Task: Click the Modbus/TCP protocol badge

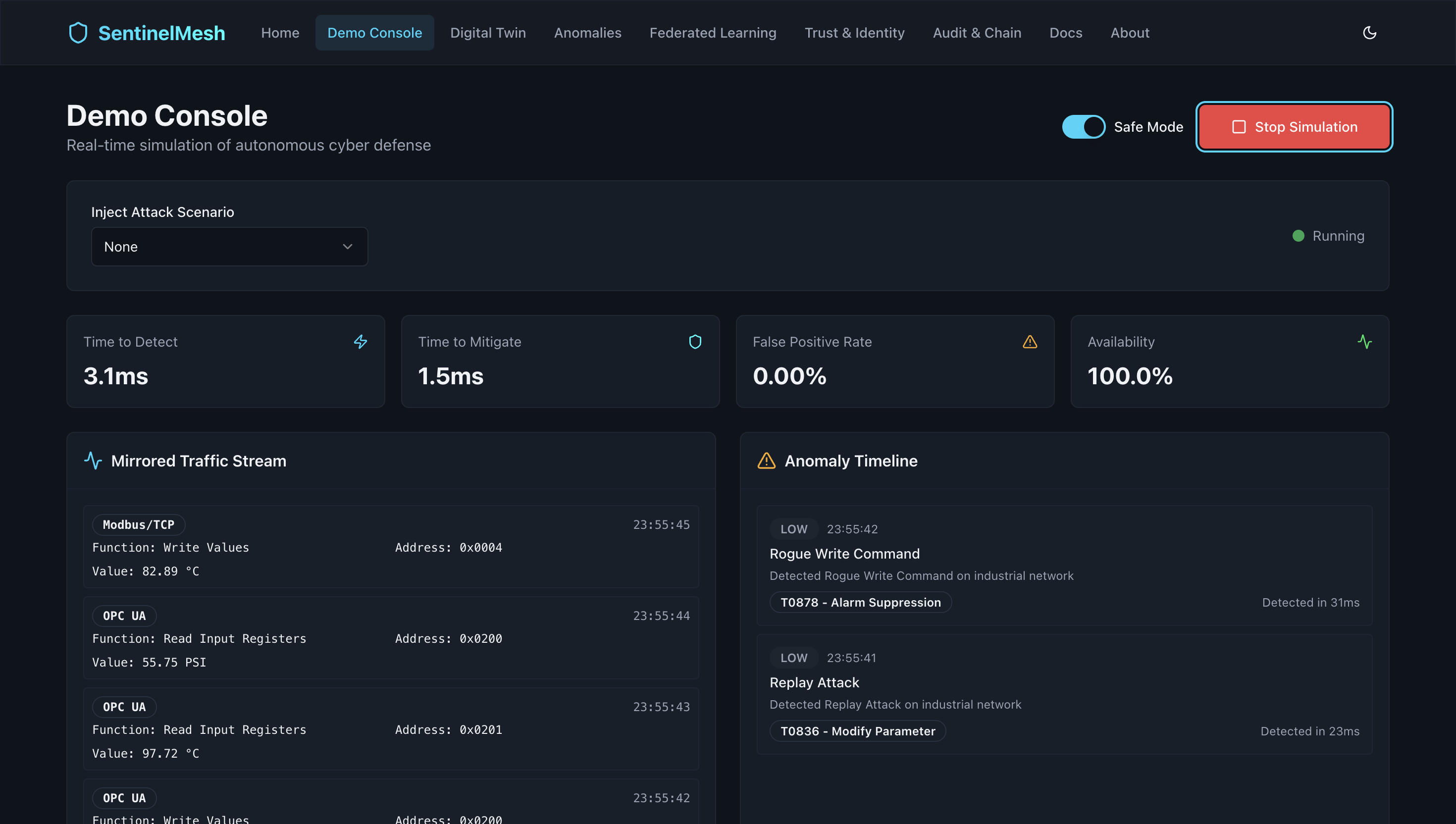Action: 139,524
